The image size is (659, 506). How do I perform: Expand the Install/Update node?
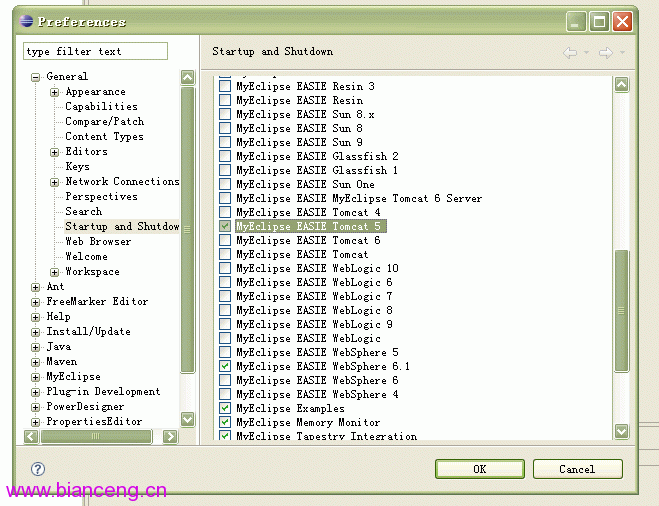pyautogui.click(x=35, y=332)
